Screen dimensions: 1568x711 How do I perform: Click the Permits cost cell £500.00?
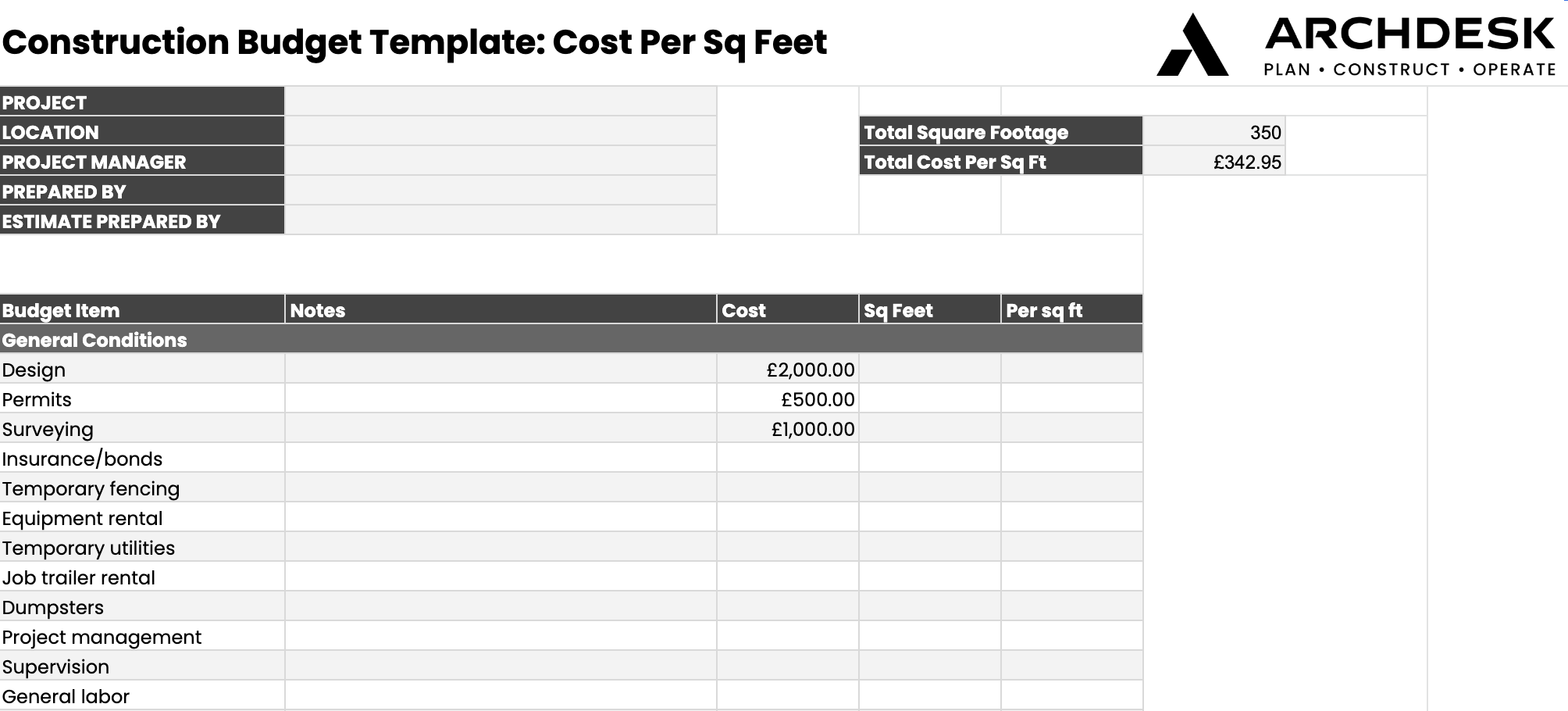(x=787, y=399)
